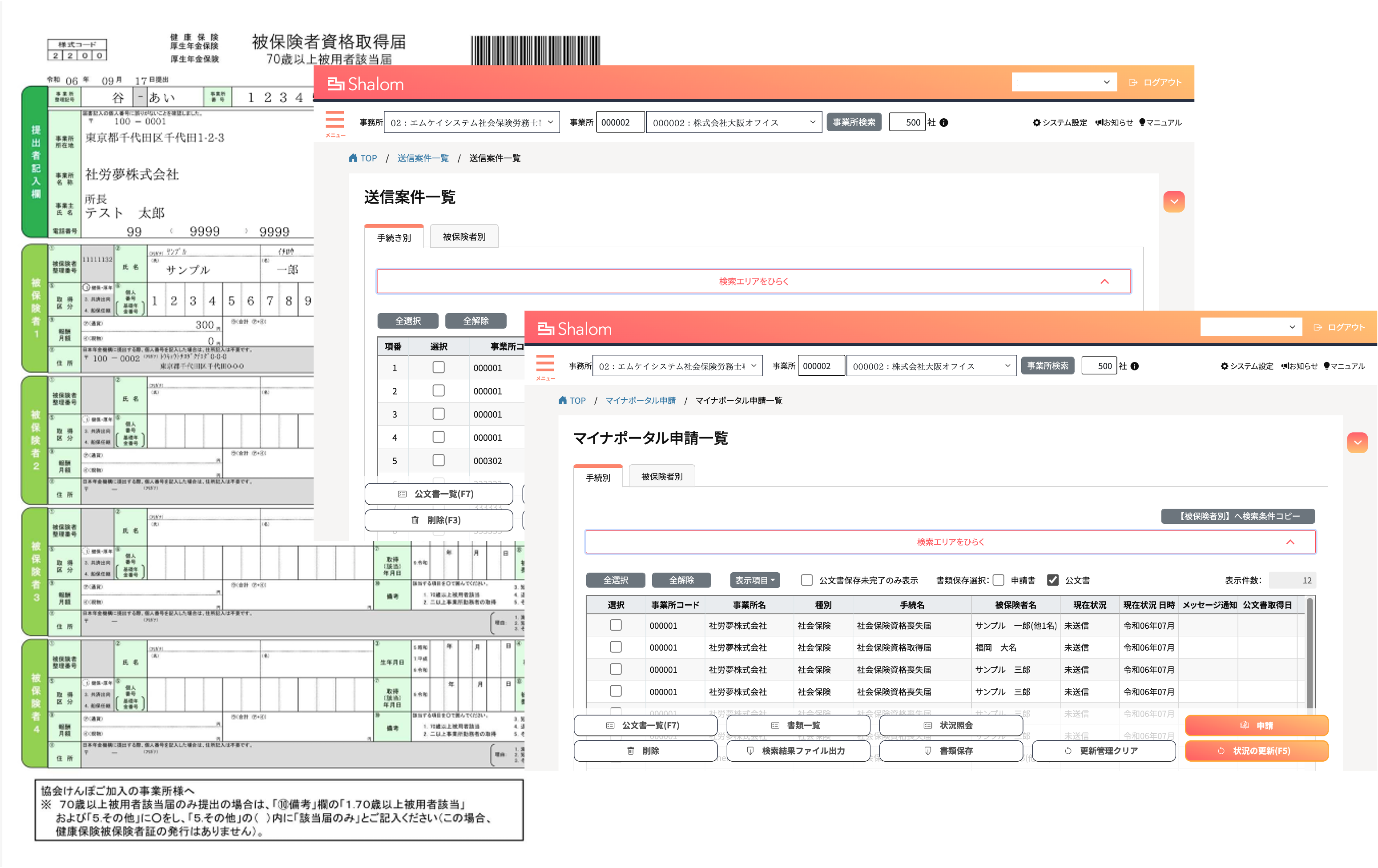The image size is (1378, 868).
Task: Click the Shalom logo in the back window
Action: tap(366, 84)
